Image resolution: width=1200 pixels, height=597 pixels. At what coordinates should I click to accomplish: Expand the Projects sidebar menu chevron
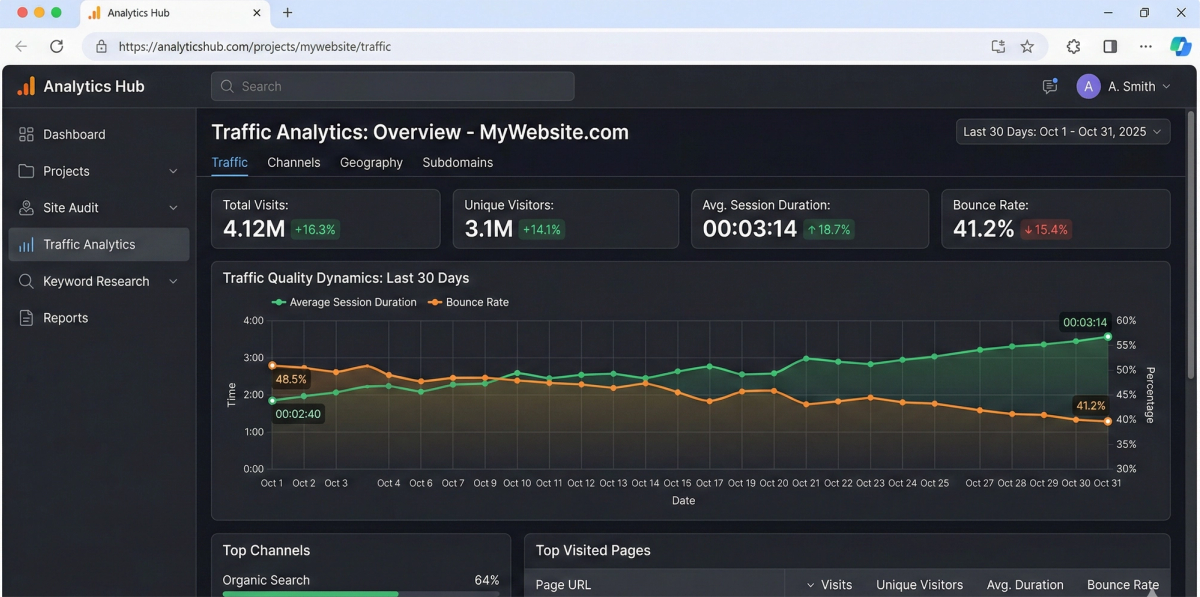click(173, 171)
